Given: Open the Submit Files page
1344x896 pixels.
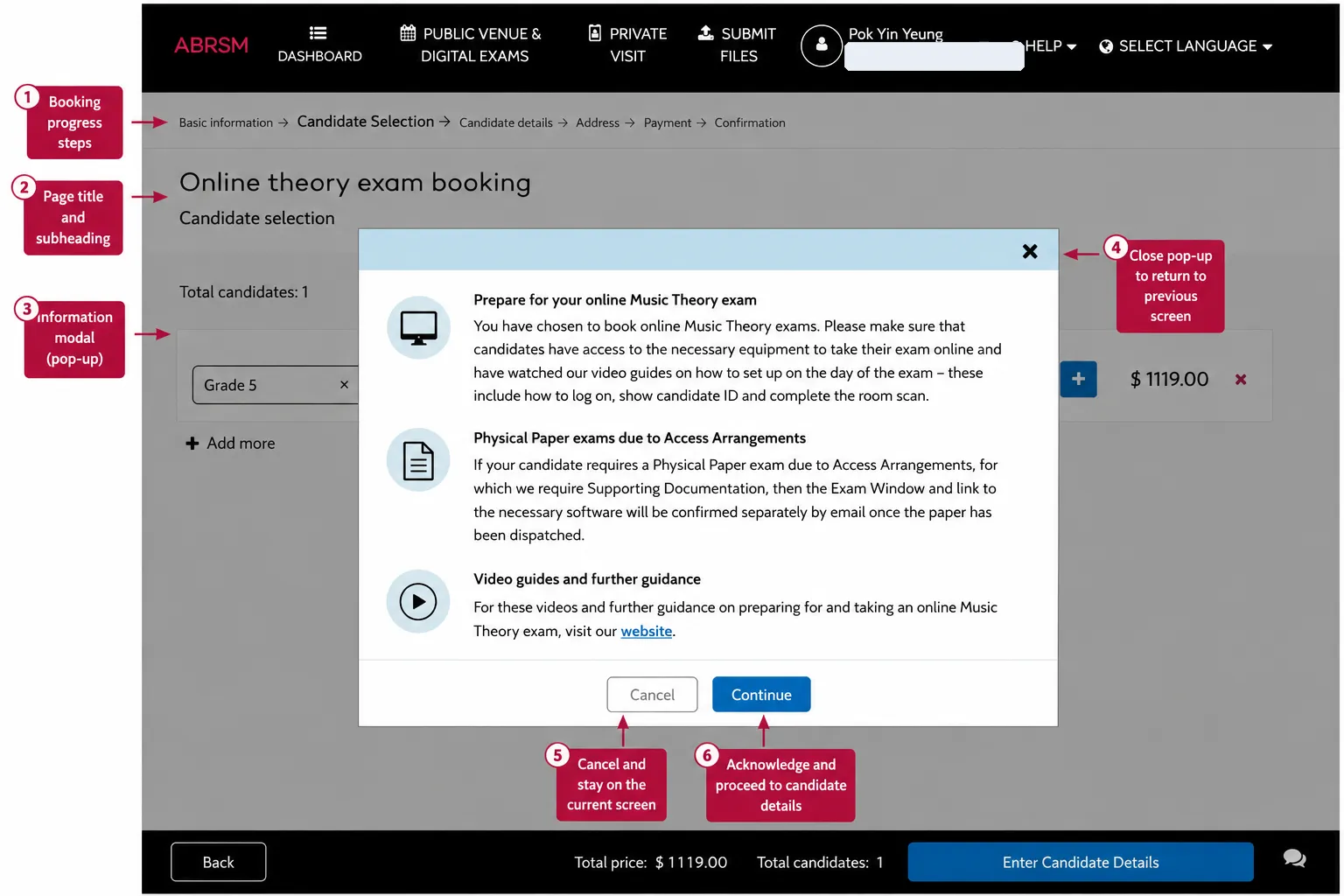Looking at the screenshot, I should 738,45.
